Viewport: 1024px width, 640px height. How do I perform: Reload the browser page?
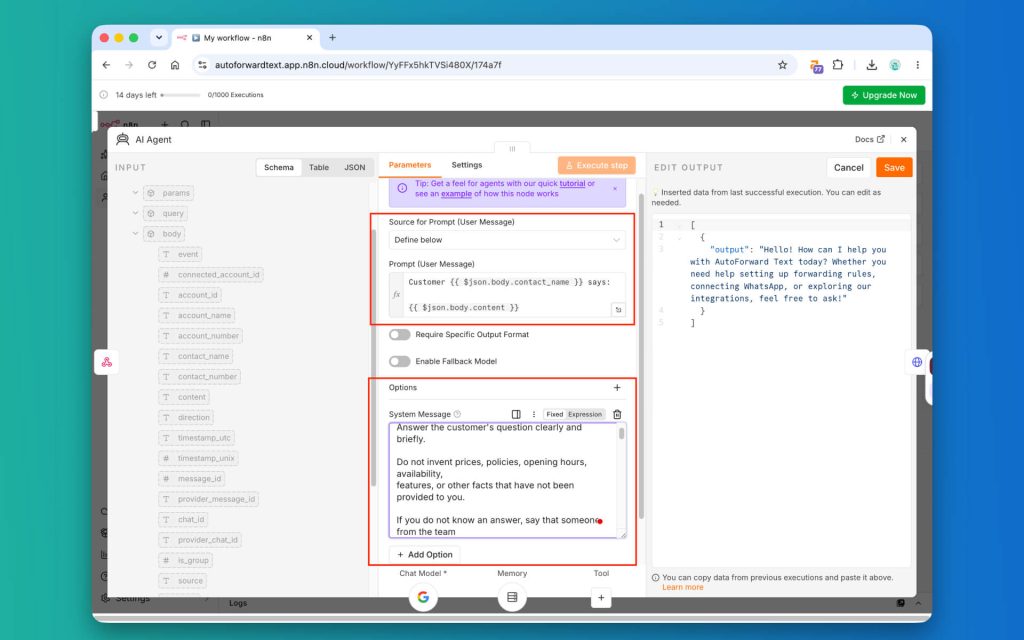[152, 65]
